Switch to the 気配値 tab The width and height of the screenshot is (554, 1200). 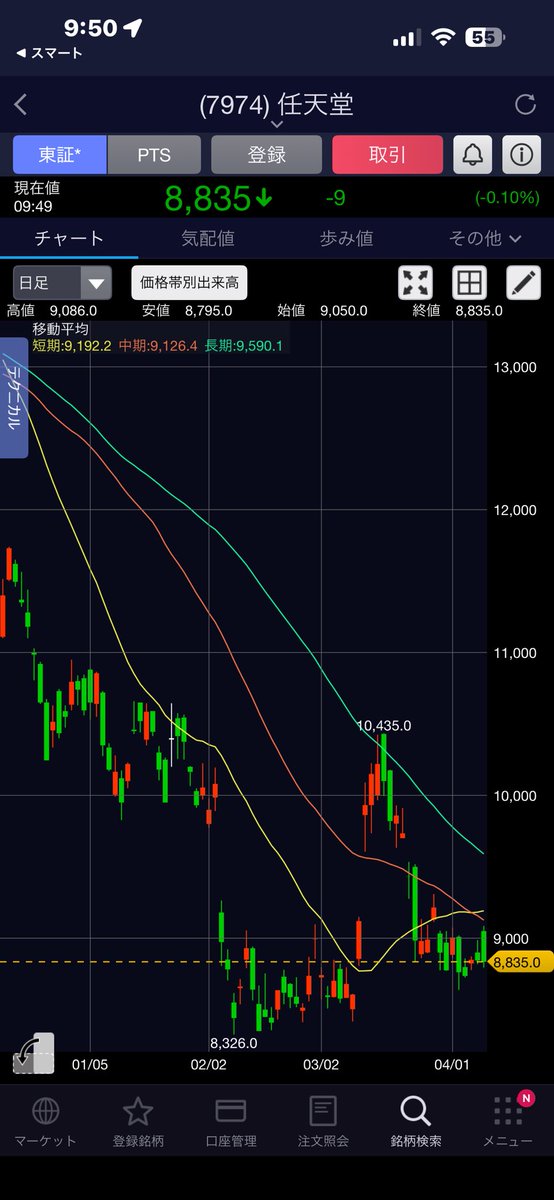click(207, 238)
